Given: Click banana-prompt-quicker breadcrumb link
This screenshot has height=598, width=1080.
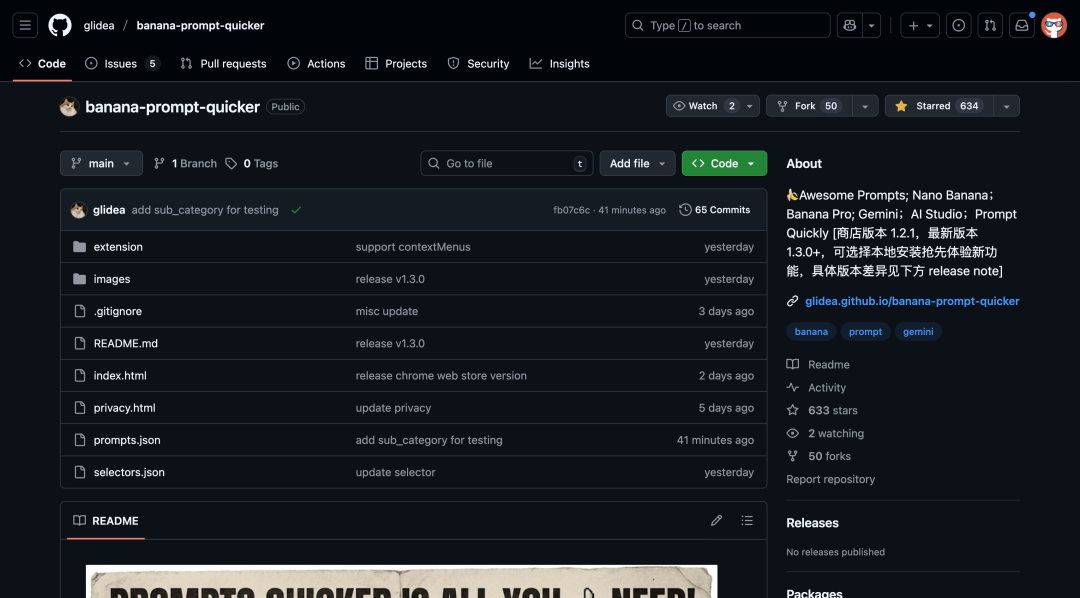Looking at the screenshot, I should point(200,25).
